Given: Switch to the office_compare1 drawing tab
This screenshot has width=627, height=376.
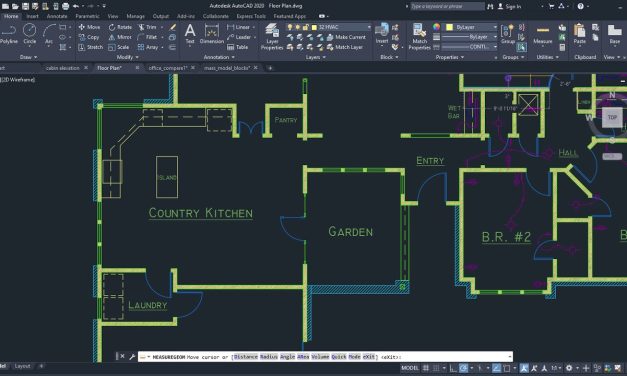Looking at the screenshot, I should point(168,68).
